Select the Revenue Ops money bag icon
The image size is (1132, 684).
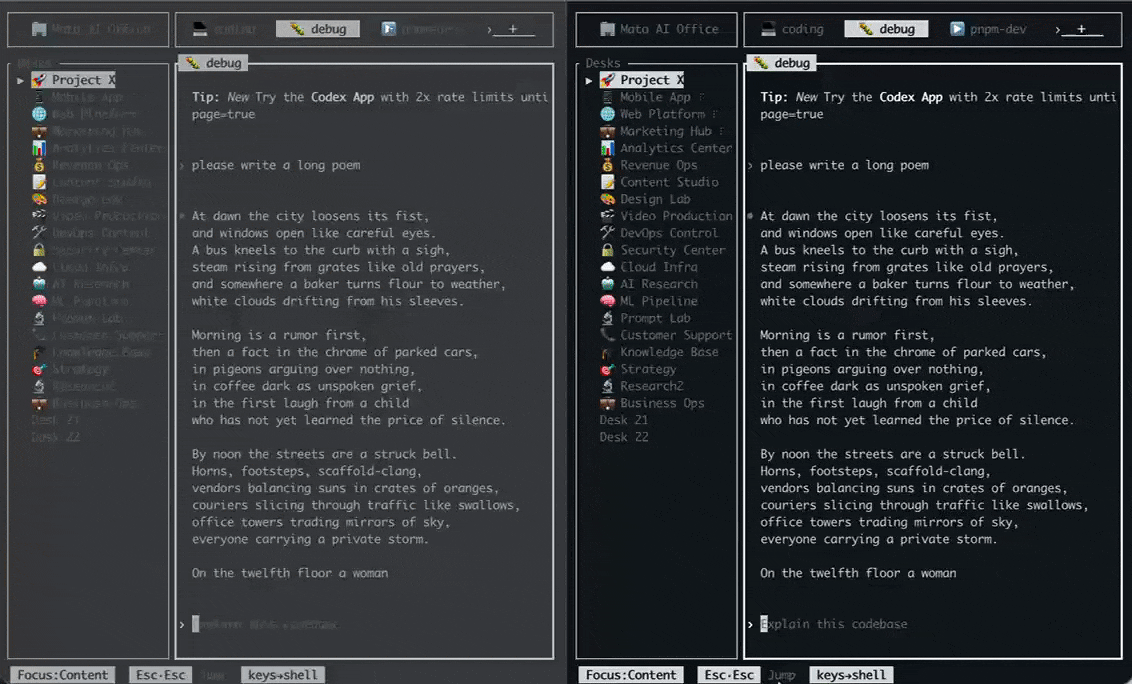(608, 165)
